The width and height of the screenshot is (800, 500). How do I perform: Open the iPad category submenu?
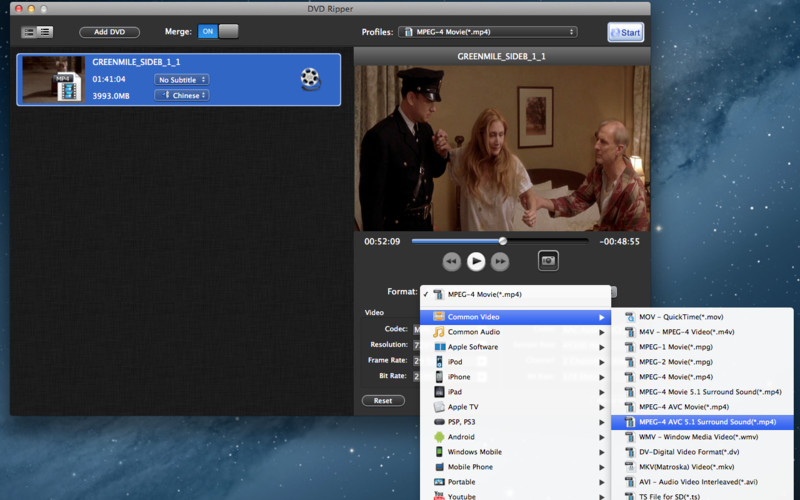pos(515,392)
